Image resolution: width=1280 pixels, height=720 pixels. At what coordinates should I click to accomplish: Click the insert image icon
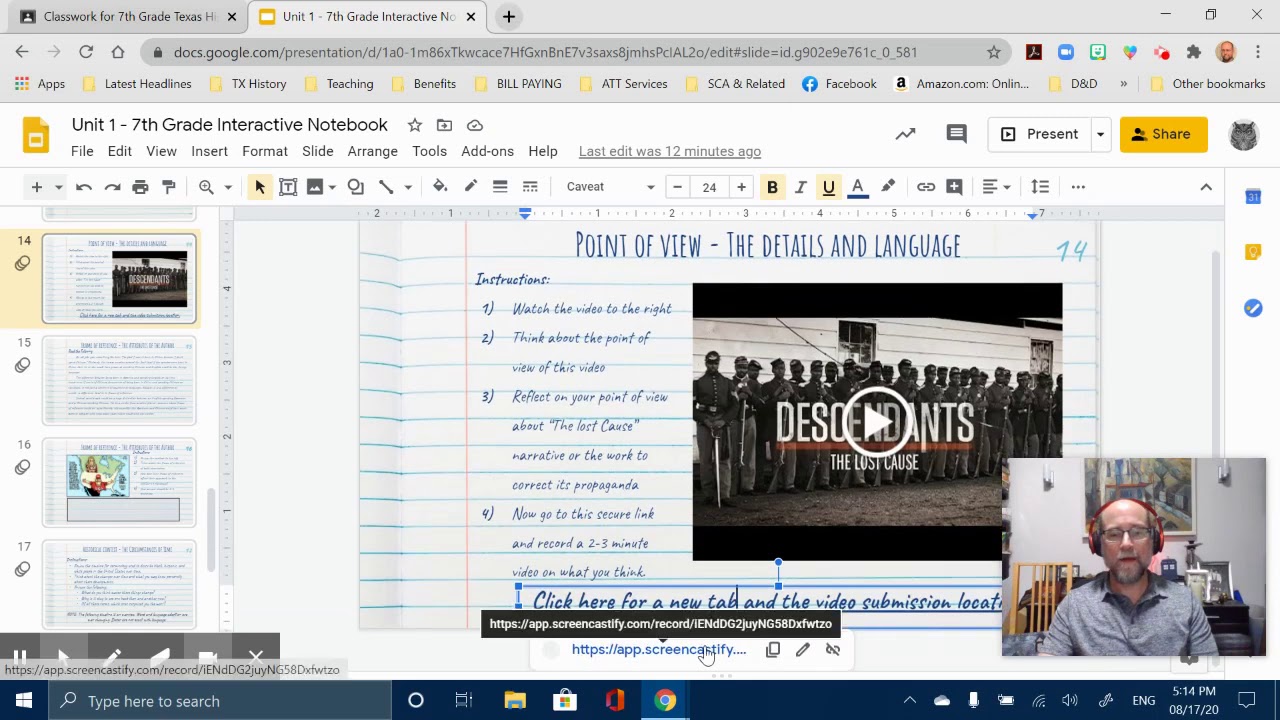315,187
